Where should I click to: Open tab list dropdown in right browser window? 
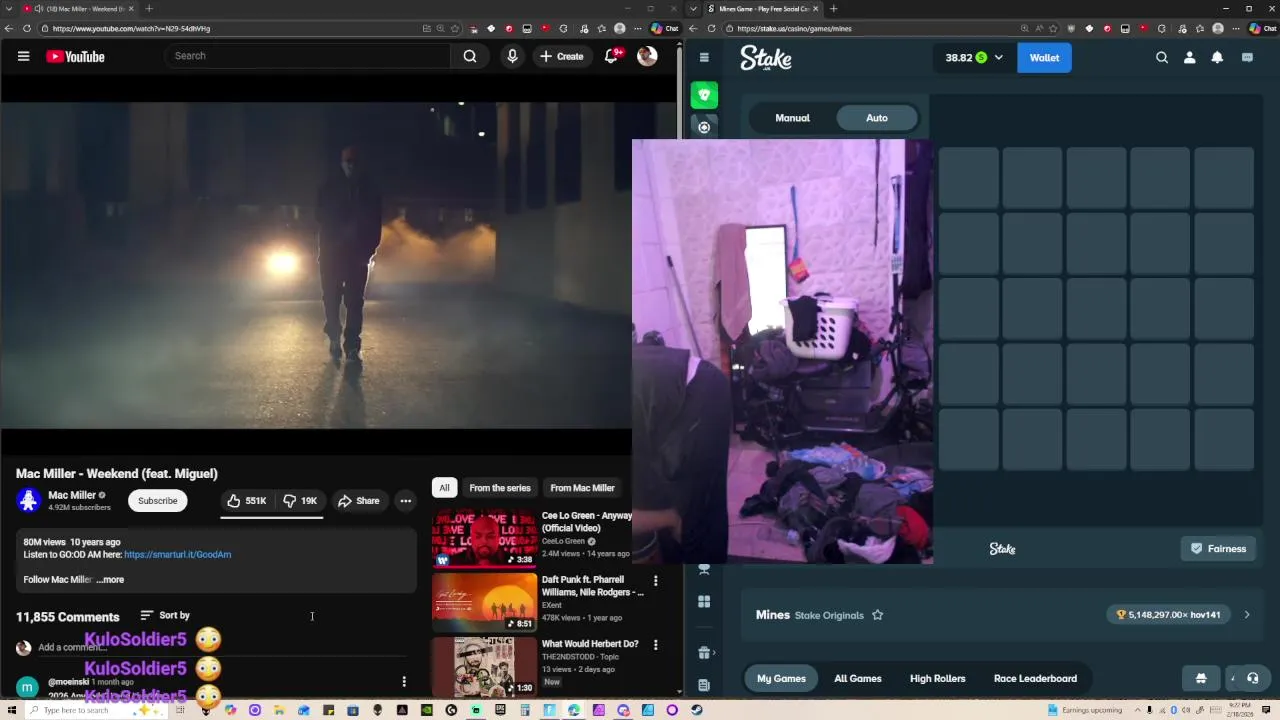tap(694, 9)
